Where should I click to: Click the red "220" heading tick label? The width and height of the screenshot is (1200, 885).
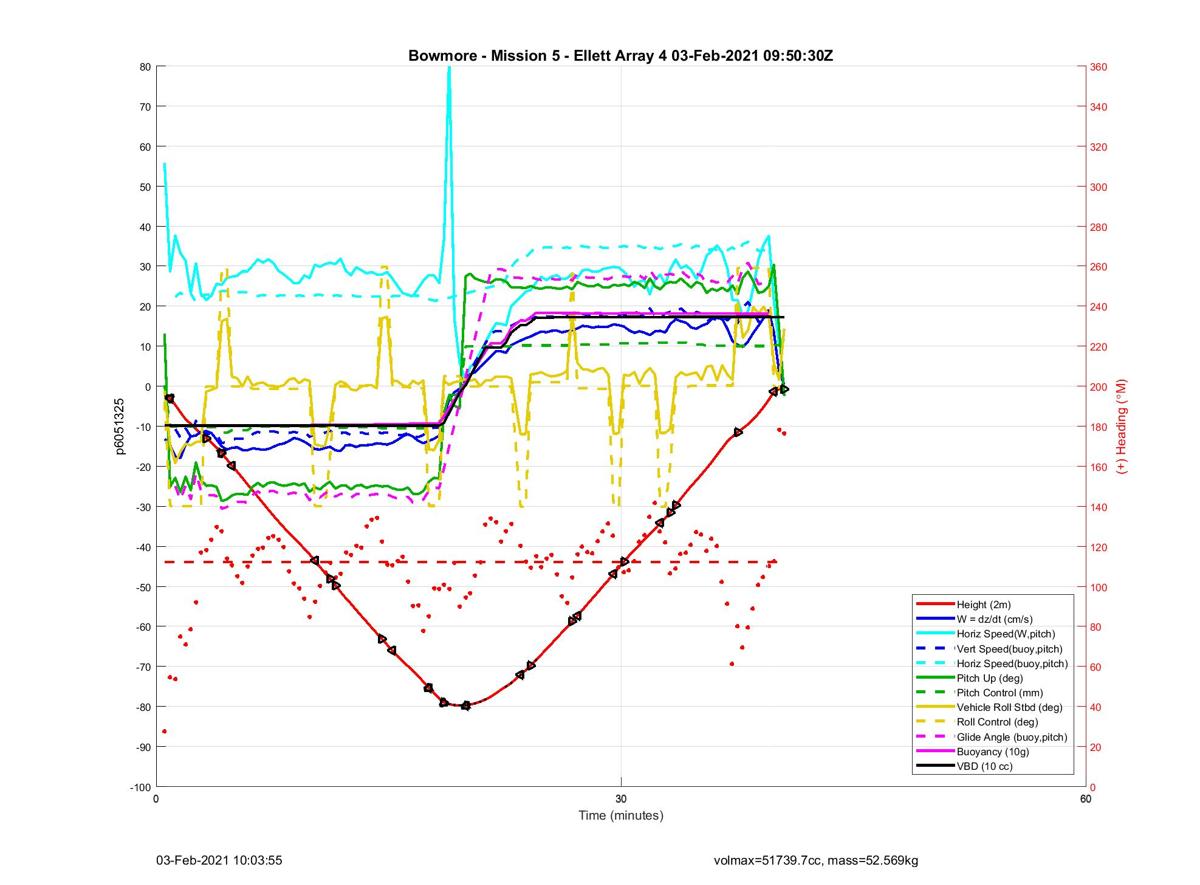(x=1099, y=347)
